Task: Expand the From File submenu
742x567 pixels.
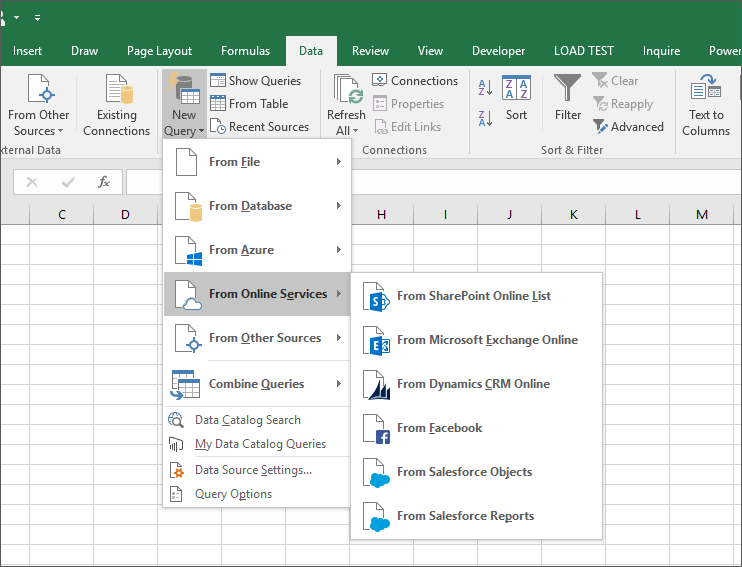Action: coord(257,162)
